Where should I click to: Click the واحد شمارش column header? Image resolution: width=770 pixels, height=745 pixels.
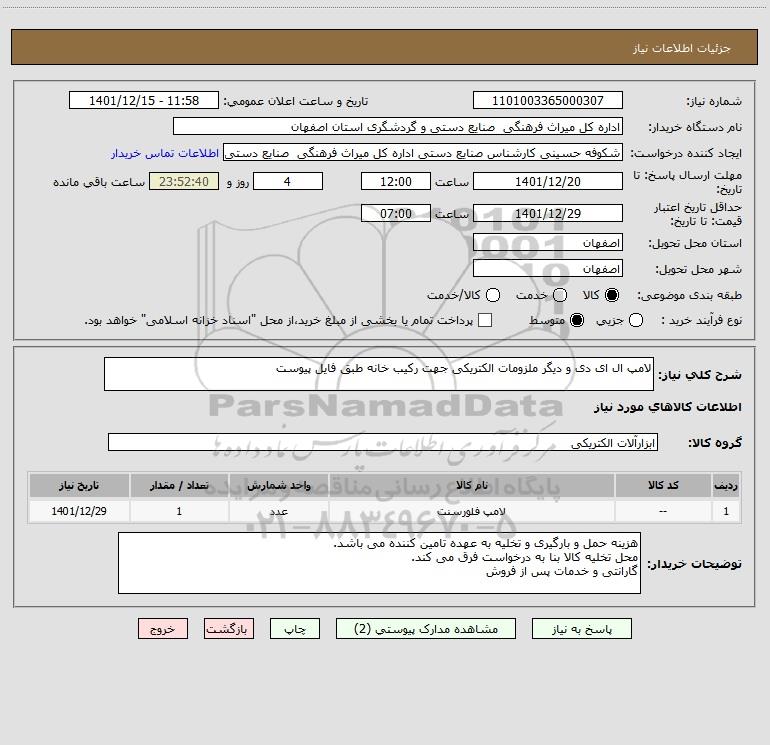(278, 485)
